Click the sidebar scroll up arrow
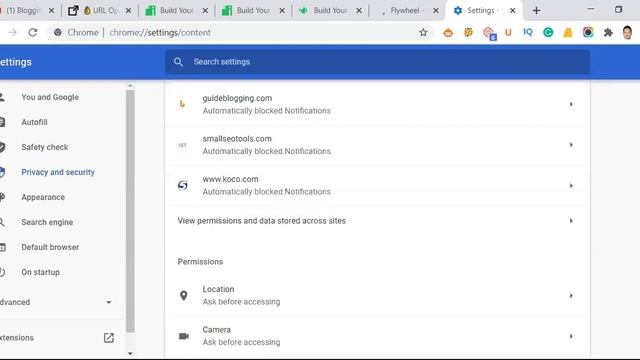The image size is (640, 360). coord(130,86)
